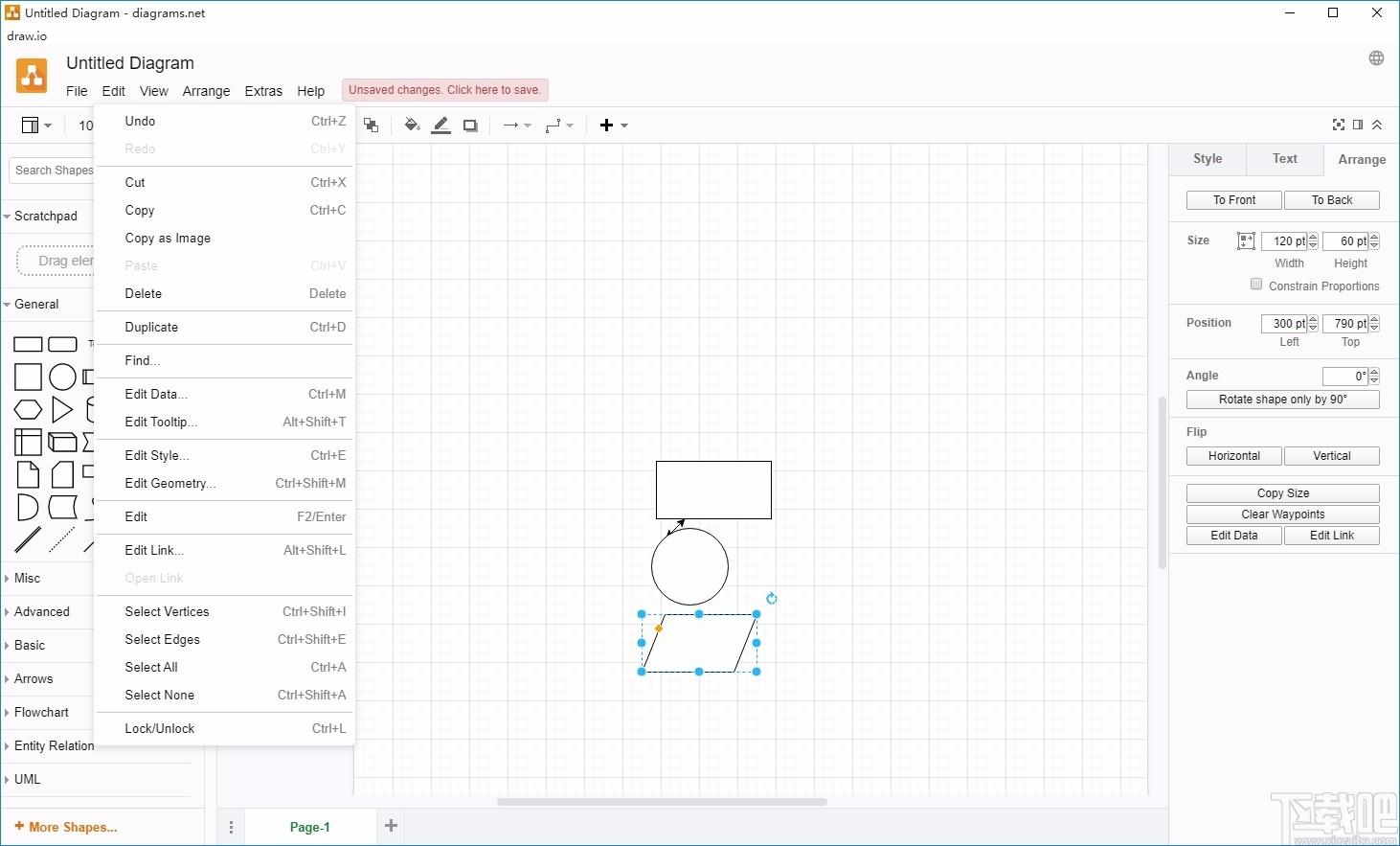Click the To Front button

click(1234, 200)
